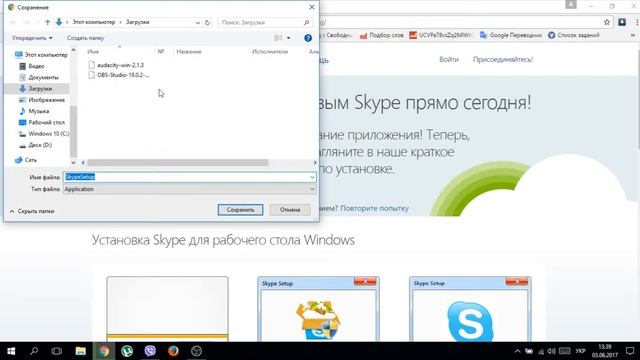The width and height of the screenshot is (640, 360).
Task: Click the Skype Setup box installer thumbnail
Action: pyautogui.click(x=318, y=309)
